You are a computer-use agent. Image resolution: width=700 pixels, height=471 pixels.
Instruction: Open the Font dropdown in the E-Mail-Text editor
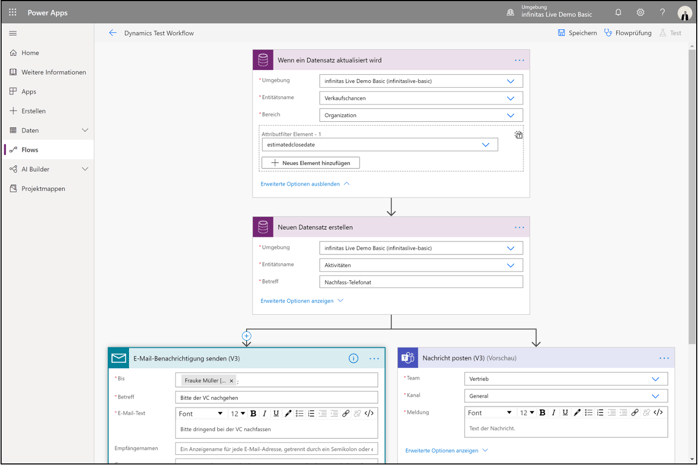200,414
